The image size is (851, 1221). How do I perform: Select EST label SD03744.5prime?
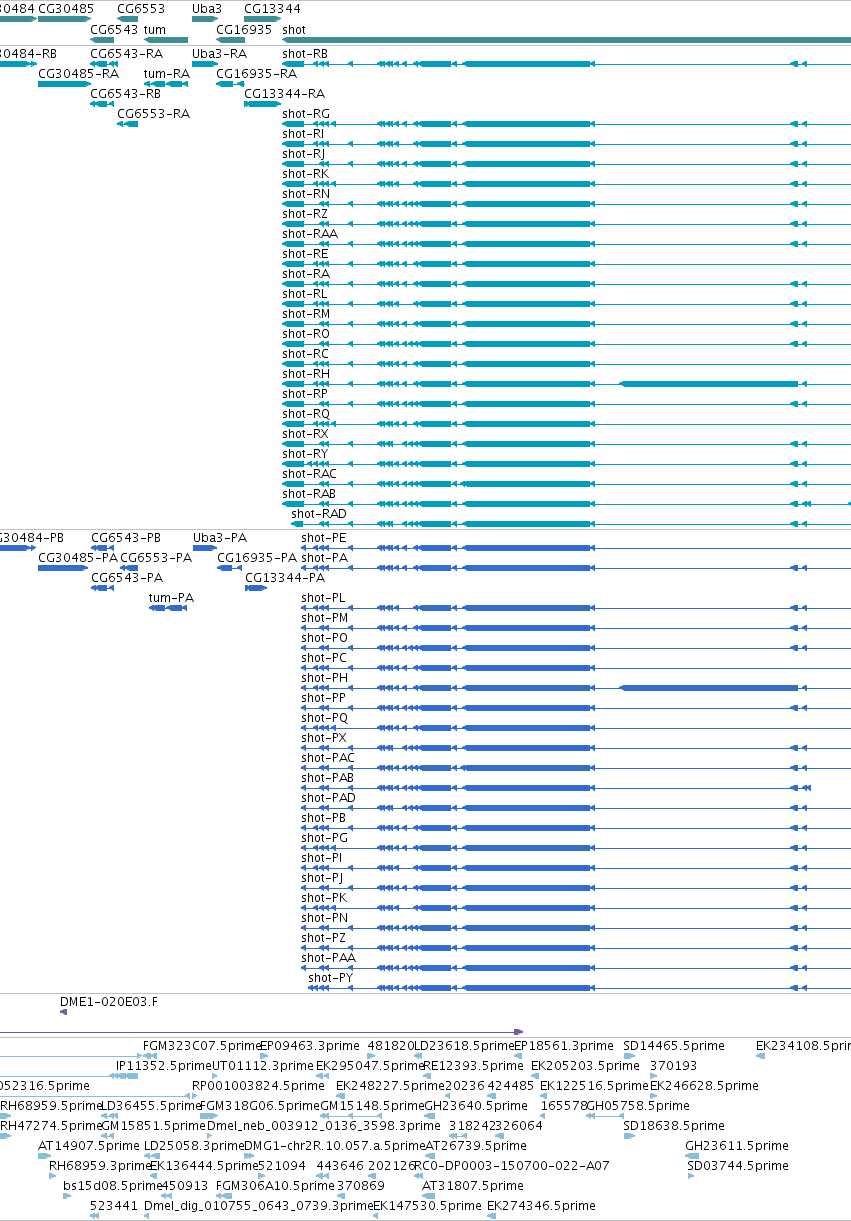click(x=738, y=1166)
